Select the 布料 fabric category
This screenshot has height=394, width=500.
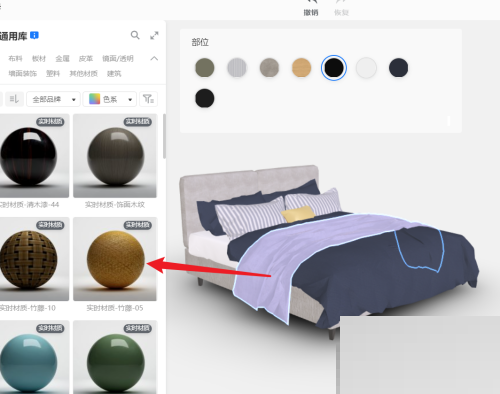click(x=15, y=59)
